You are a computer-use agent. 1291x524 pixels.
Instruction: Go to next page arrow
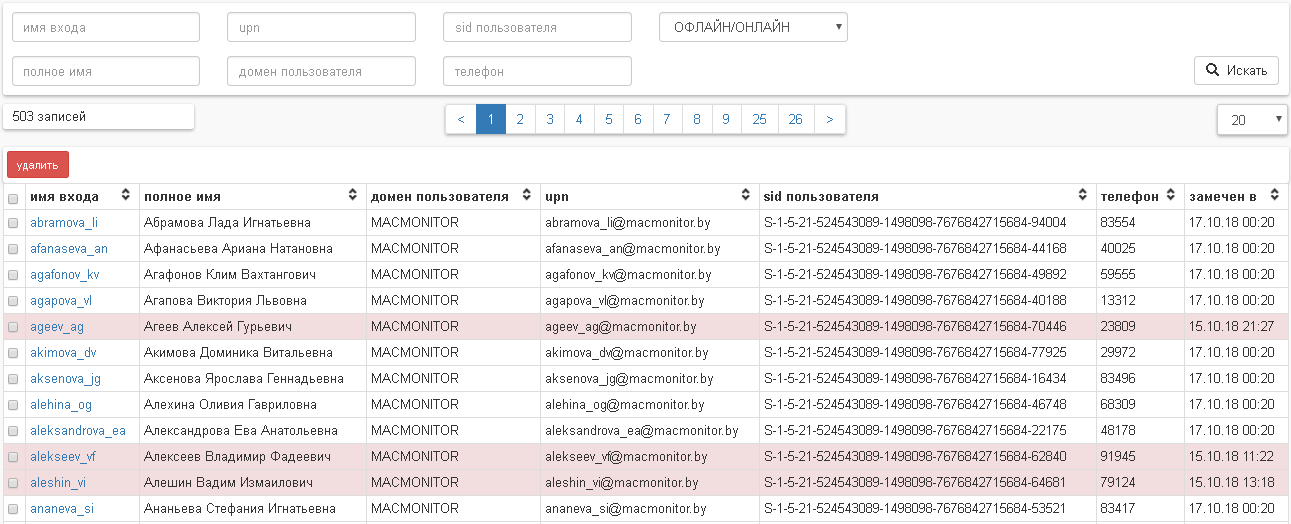pos(830,119)
